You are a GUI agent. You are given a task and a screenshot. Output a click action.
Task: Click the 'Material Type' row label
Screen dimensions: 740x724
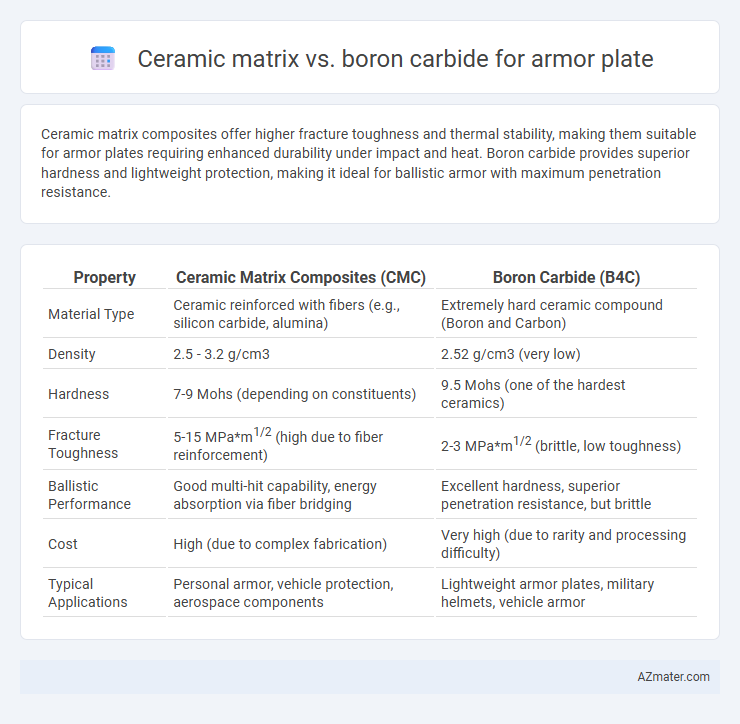coord(91,314)
